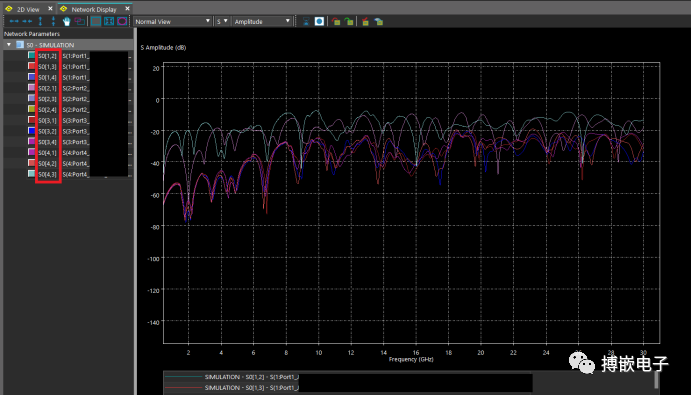Switch to the 2D View tab
This screenshot has height=395, width=692.
pos(28,9)
